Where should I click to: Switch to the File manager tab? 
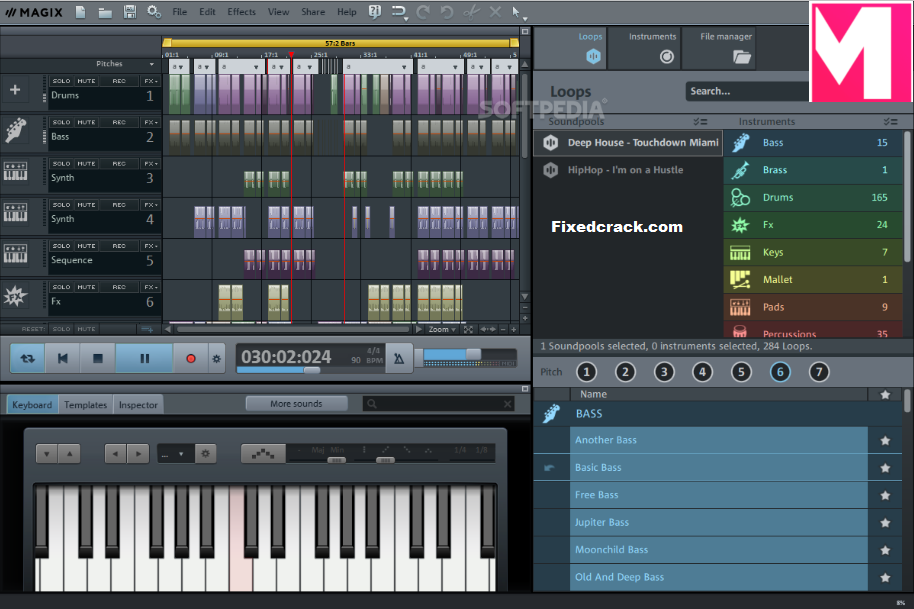pyautogui.click(x=719, y=48)
